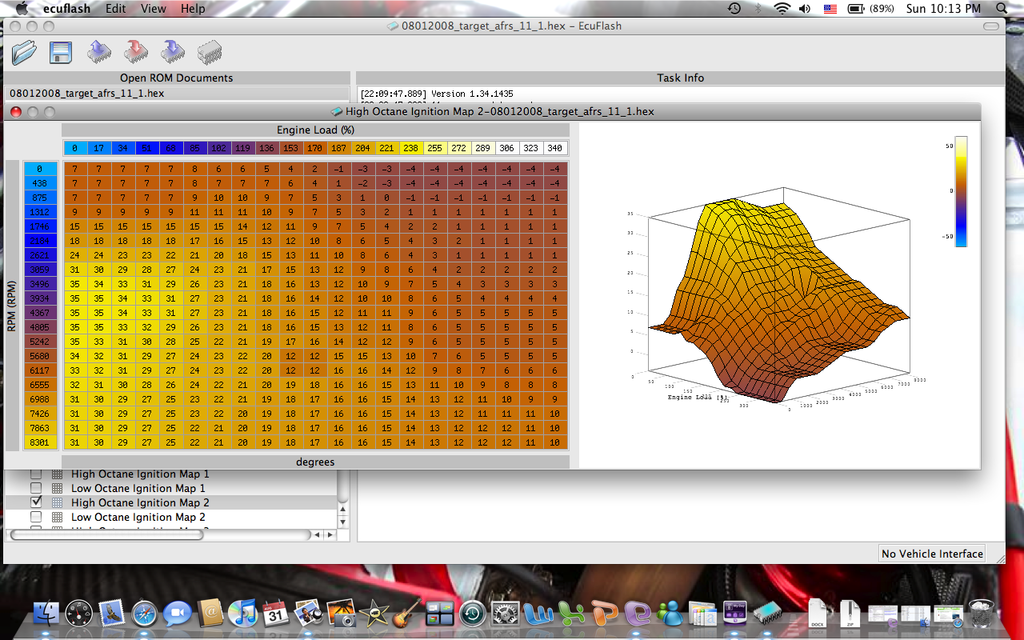Click the gray chip toolbar icon
The image size is (1024, 640).
210,52
